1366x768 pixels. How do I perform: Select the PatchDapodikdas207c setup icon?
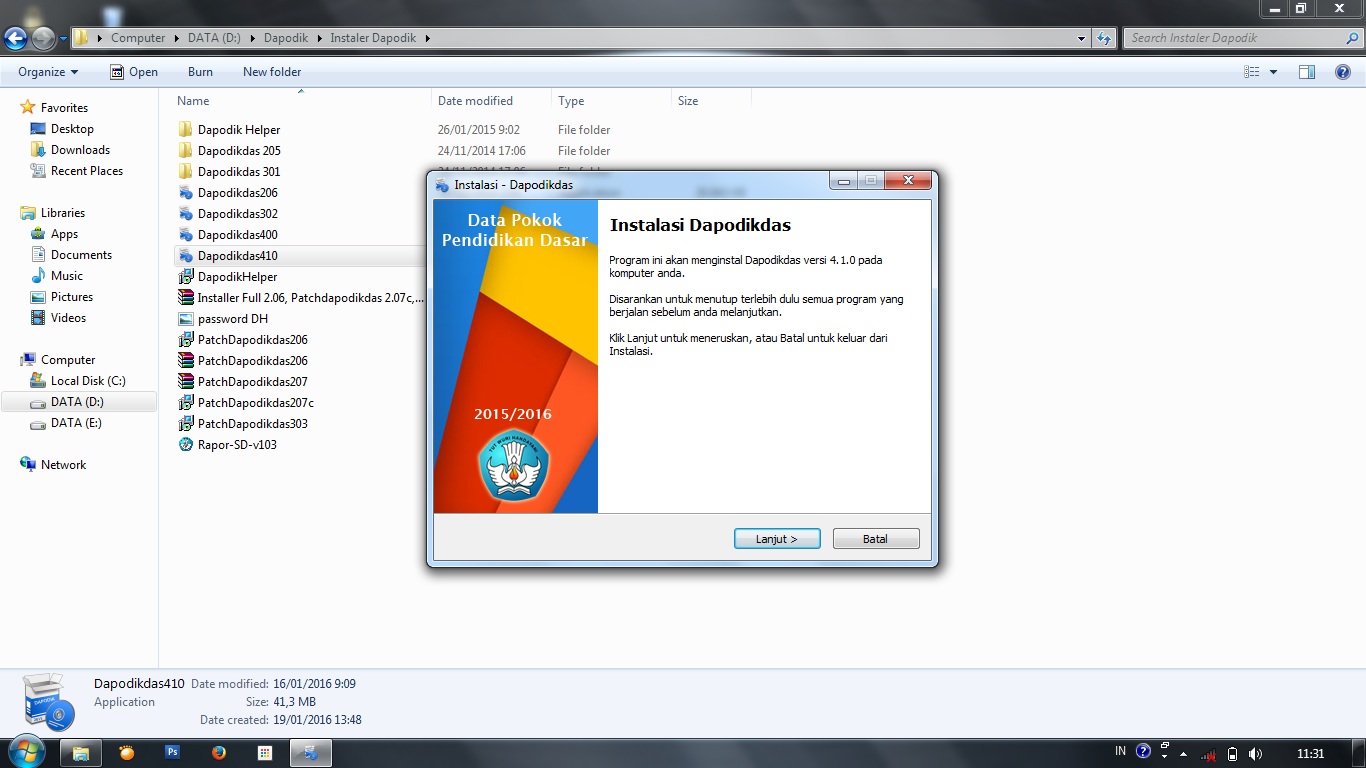pyautogui.click(x=185, y=403)
